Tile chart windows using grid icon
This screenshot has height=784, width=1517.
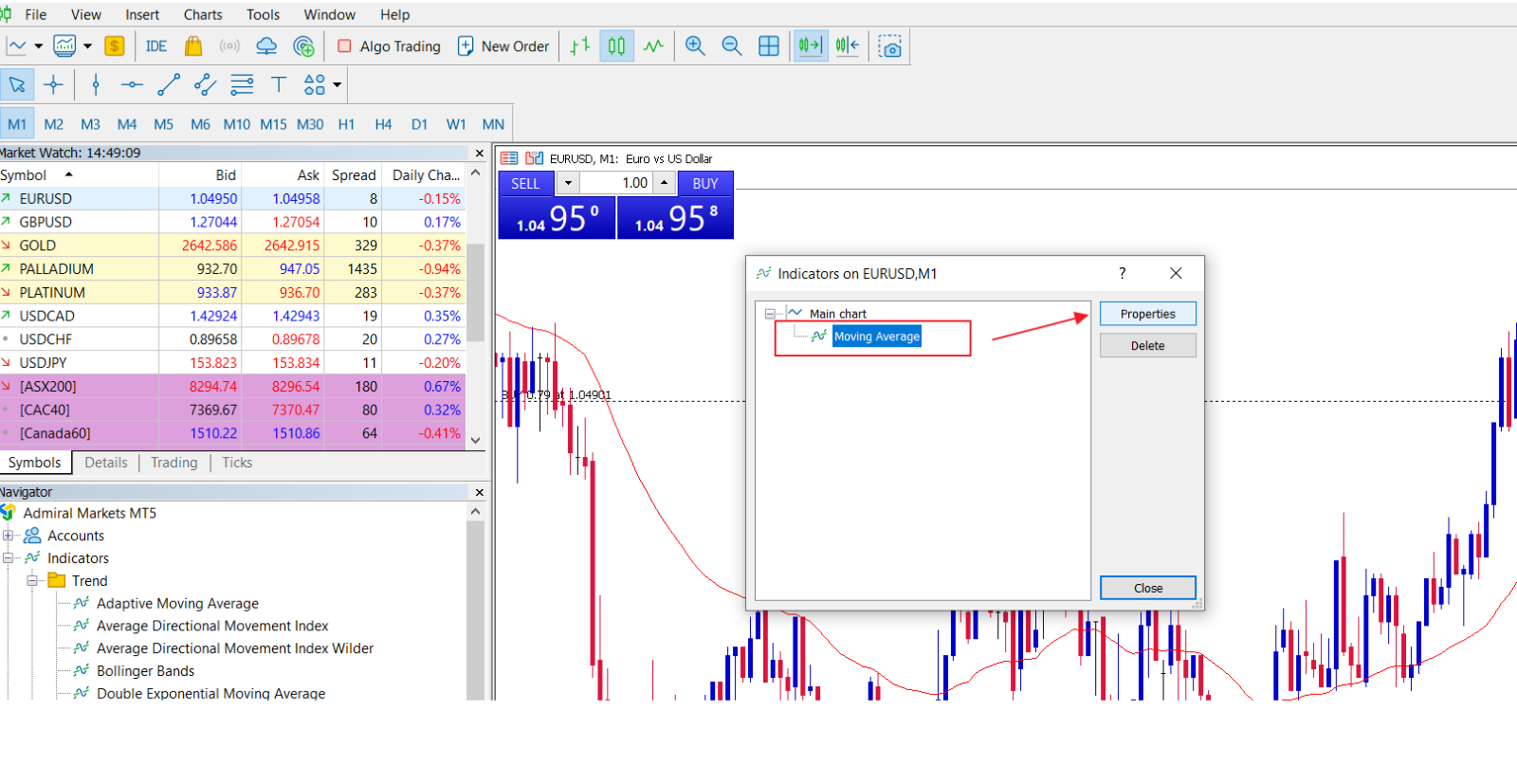click(769, 46)
